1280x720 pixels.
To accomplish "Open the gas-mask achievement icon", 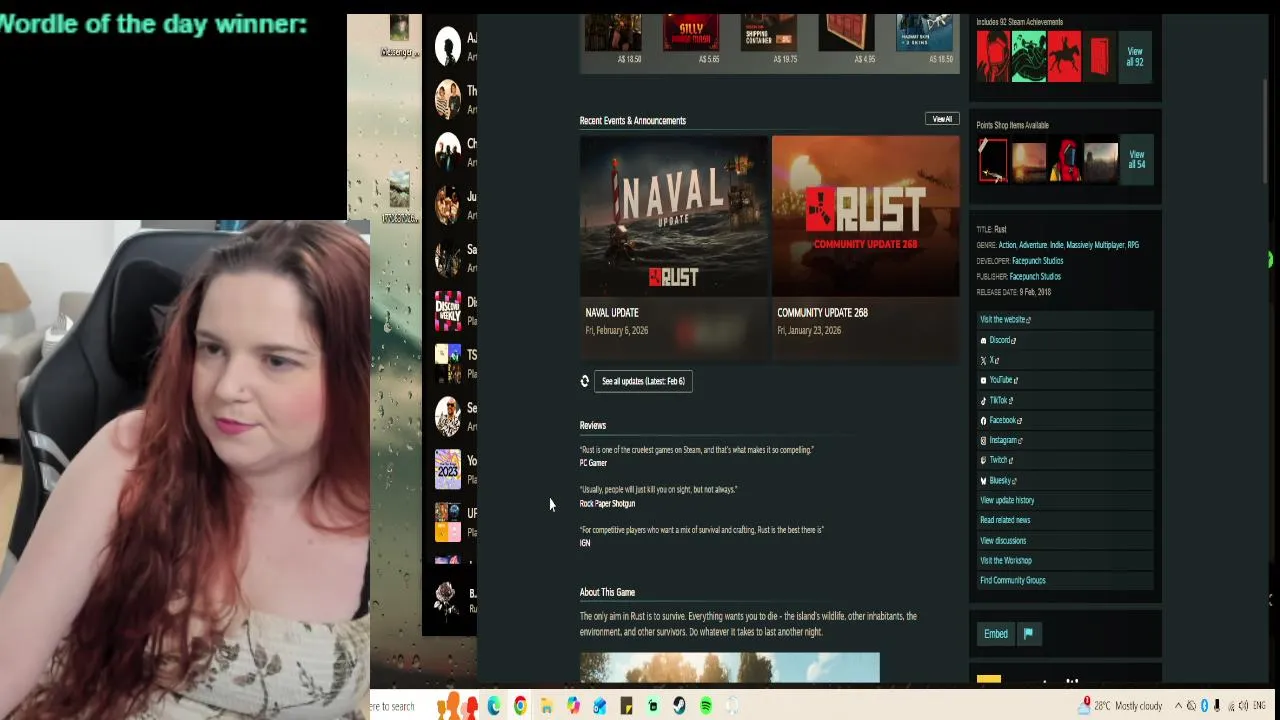I will pos(993,56).
